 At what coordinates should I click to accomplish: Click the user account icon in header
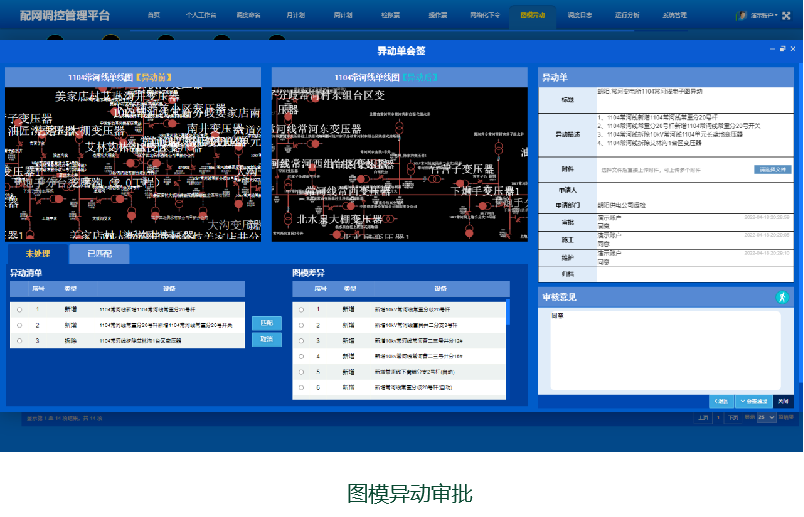741,16
